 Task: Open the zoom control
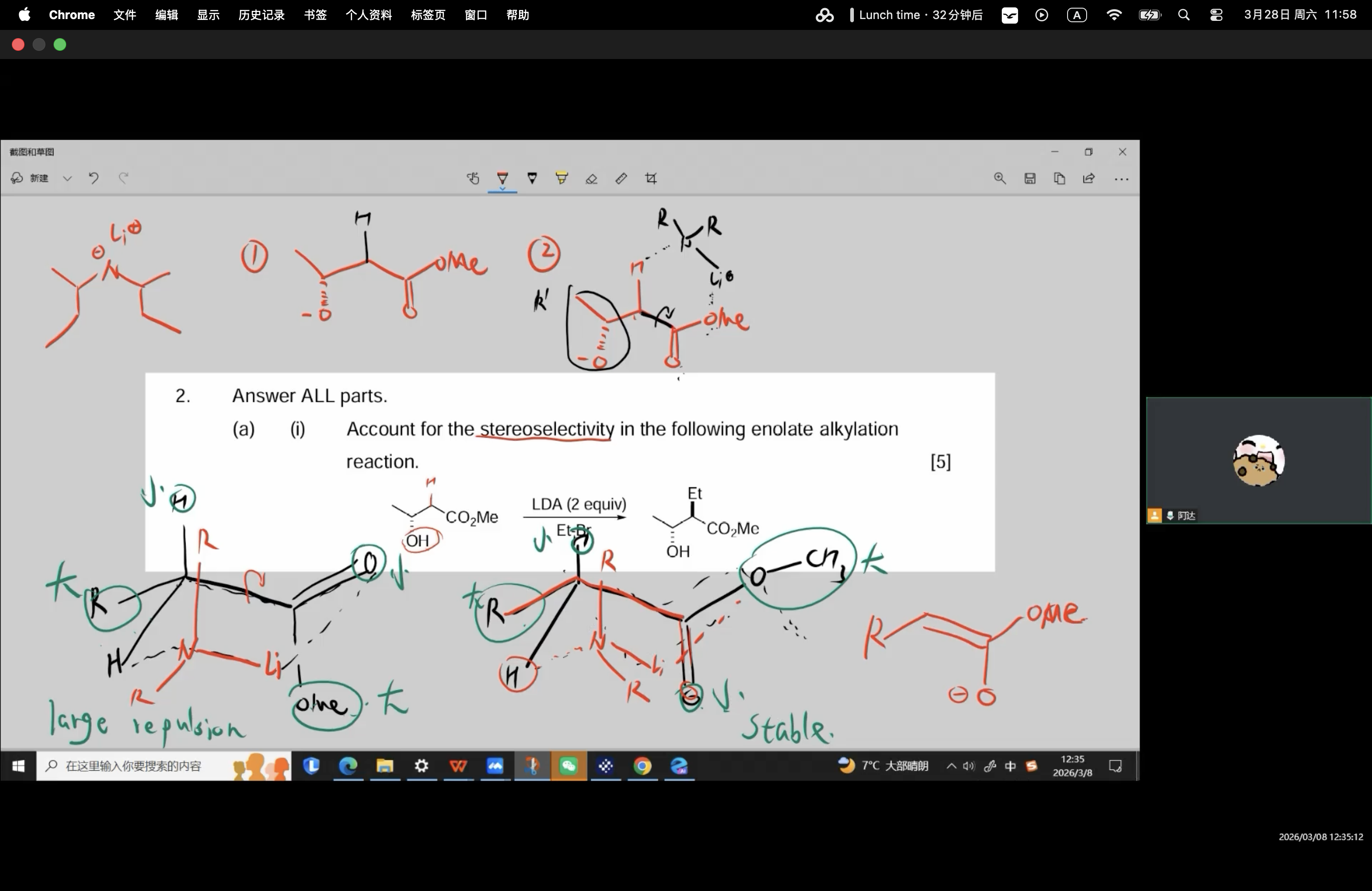[1000, 179]
